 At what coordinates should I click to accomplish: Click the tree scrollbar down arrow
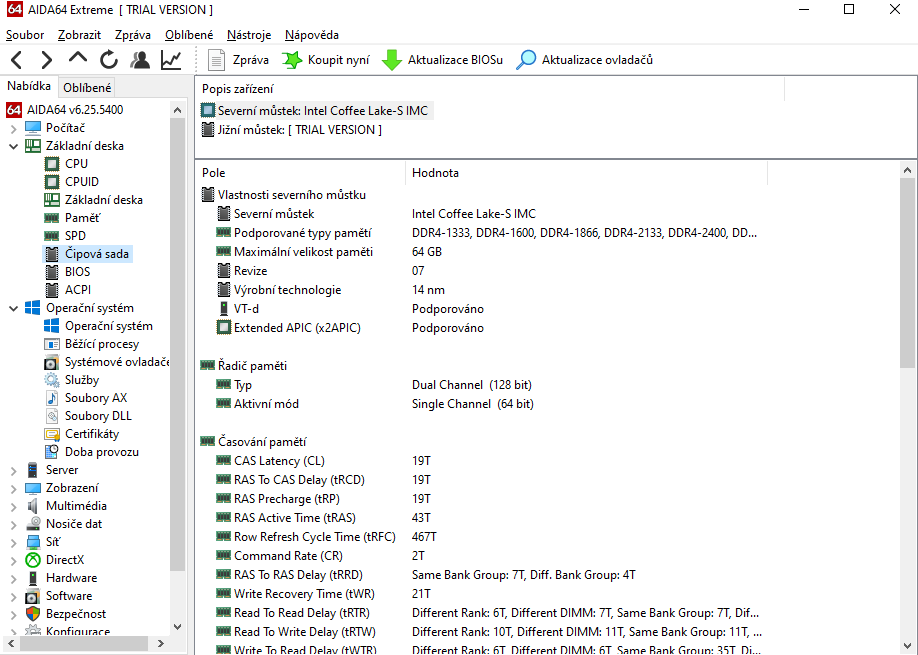[178, 627]
